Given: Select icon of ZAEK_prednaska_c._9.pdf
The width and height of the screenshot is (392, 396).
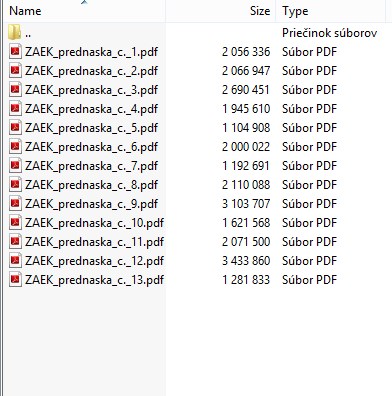Looking at the screenshot, I should (15, 203).
